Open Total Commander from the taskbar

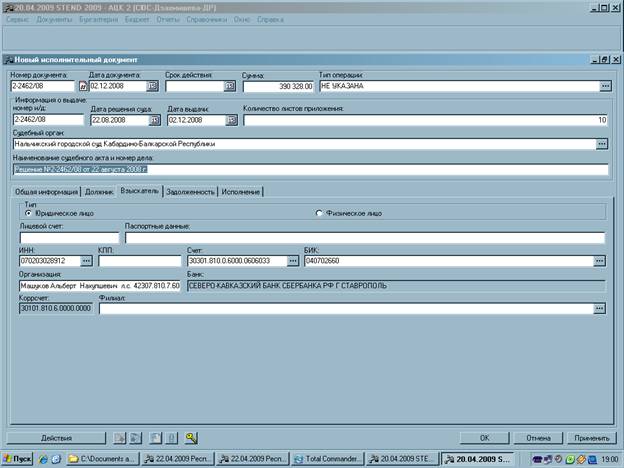(328, 459)
